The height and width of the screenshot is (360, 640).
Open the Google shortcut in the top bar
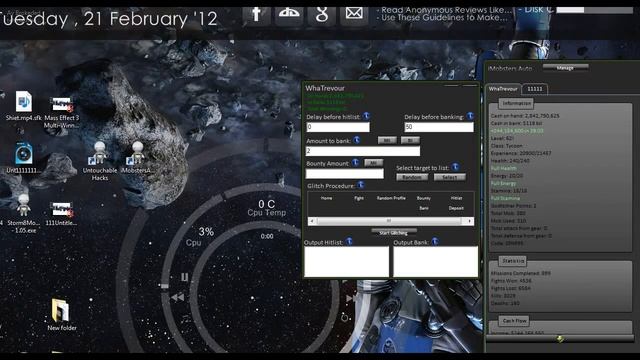point(321,15)
